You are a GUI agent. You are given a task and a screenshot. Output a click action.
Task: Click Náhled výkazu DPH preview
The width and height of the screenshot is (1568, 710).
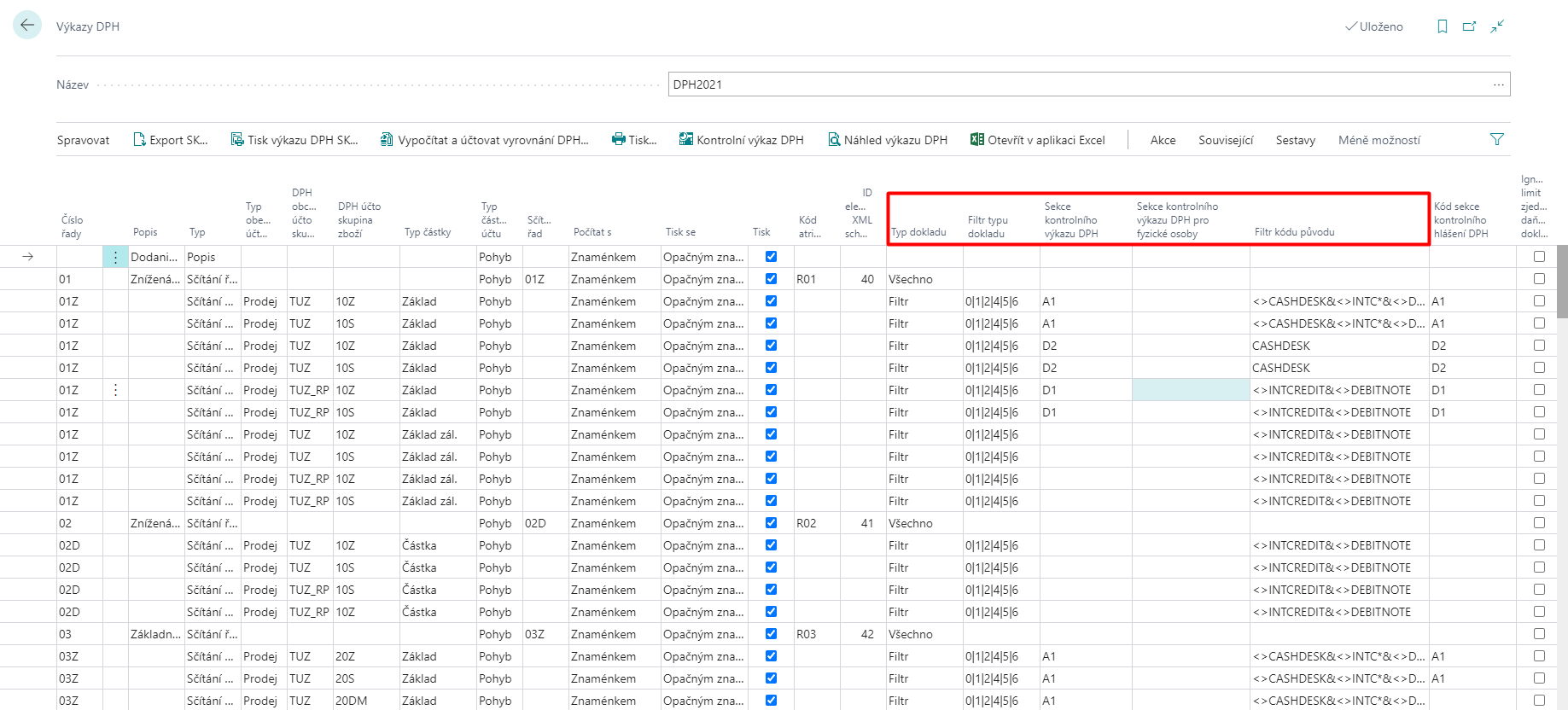(x=888, y=140)
